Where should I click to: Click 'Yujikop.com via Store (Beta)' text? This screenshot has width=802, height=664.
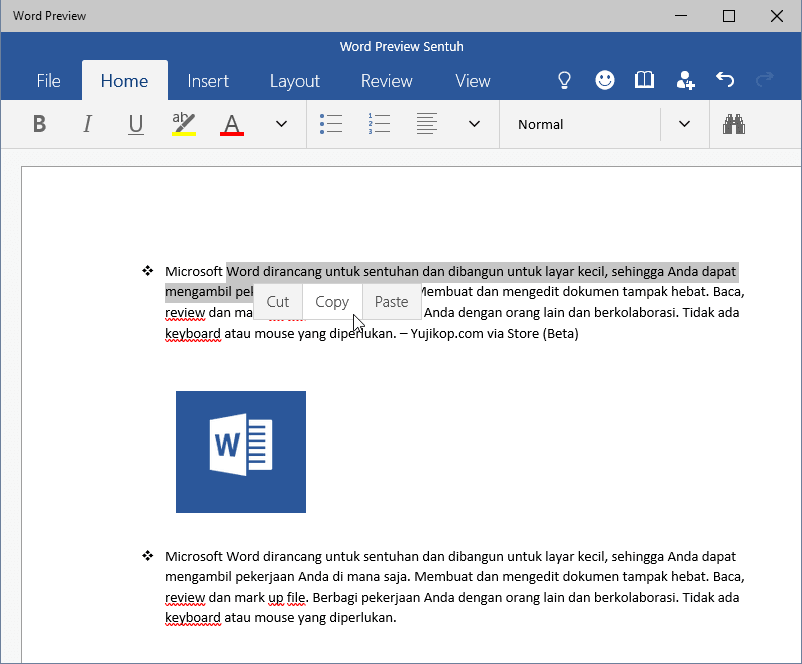point(494,334)
